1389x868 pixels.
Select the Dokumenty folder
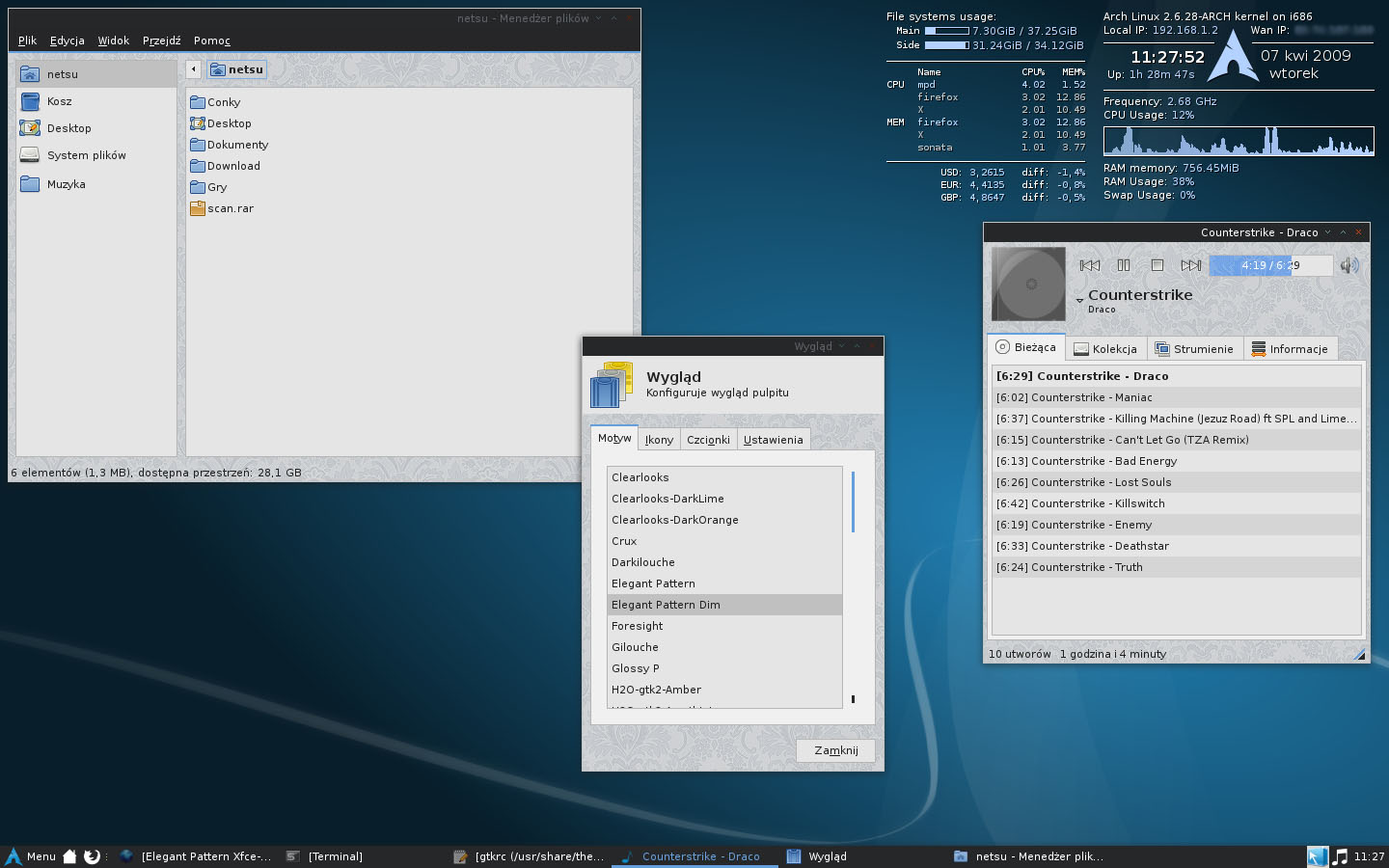230,145
